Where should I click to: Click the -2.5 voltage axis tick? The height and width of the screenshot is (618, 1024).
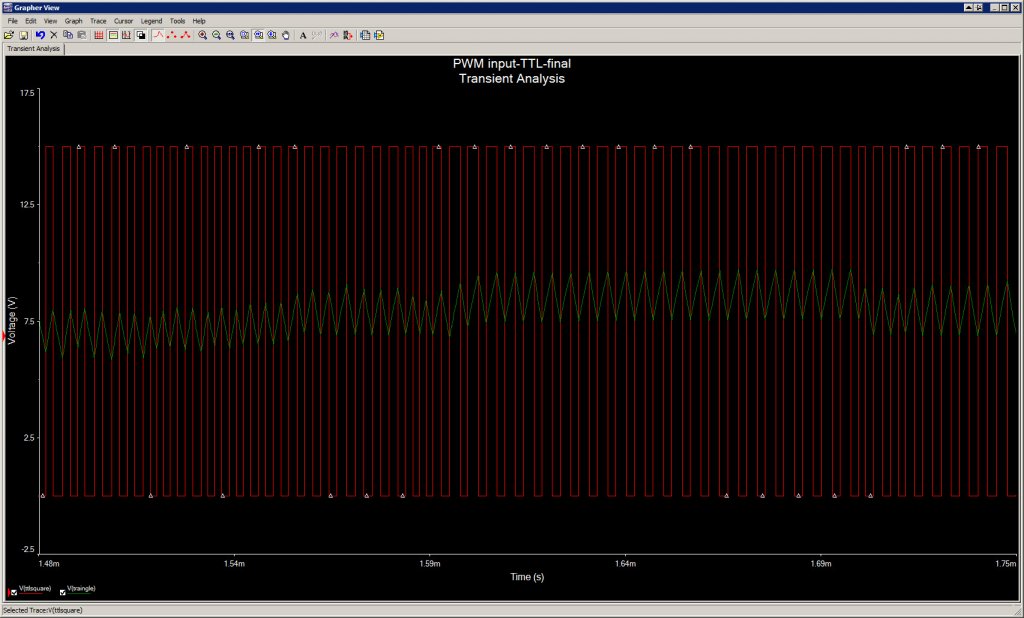pos(27,551)
